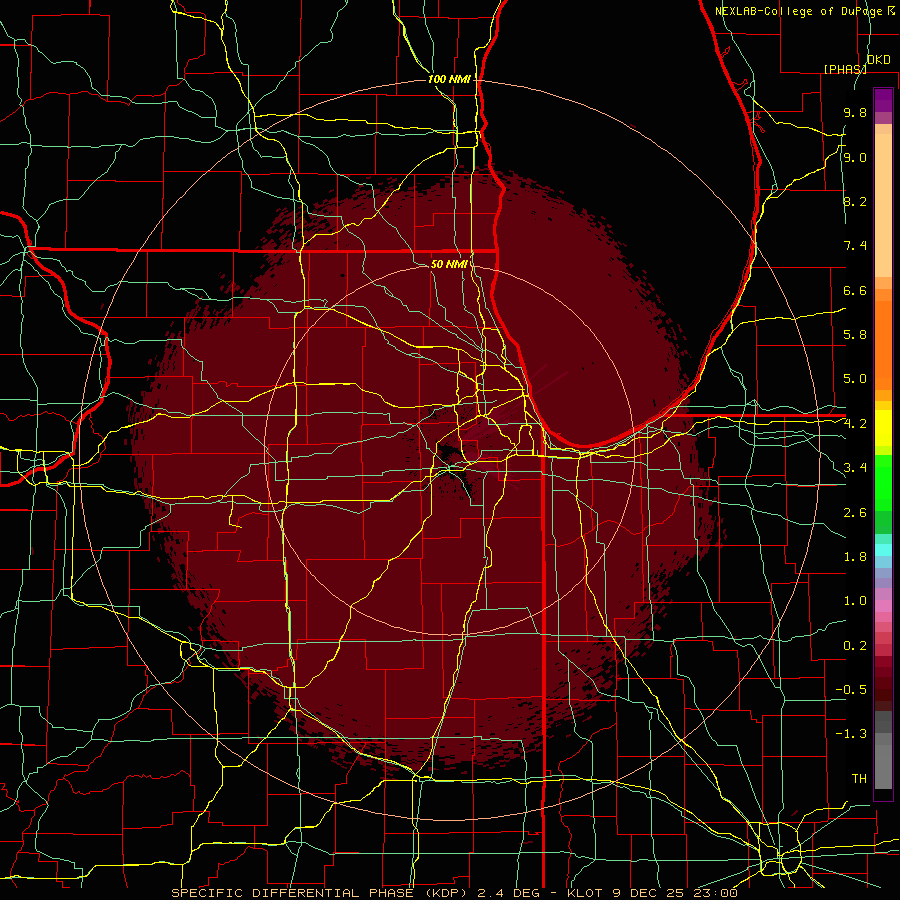Click the bright green band of the color scale
Image resolution: width=900 pixels, height=900 pixels.
(x=883, y=483)
